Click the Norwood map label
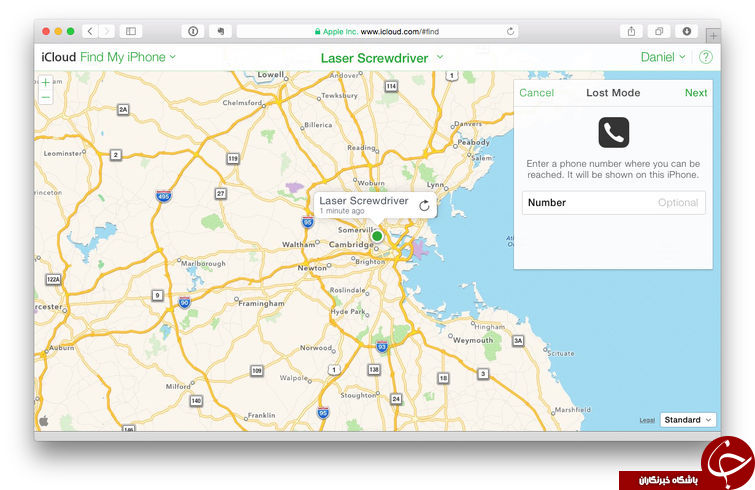The width and height of the screenshot is (755, 490). pos(316,348)
